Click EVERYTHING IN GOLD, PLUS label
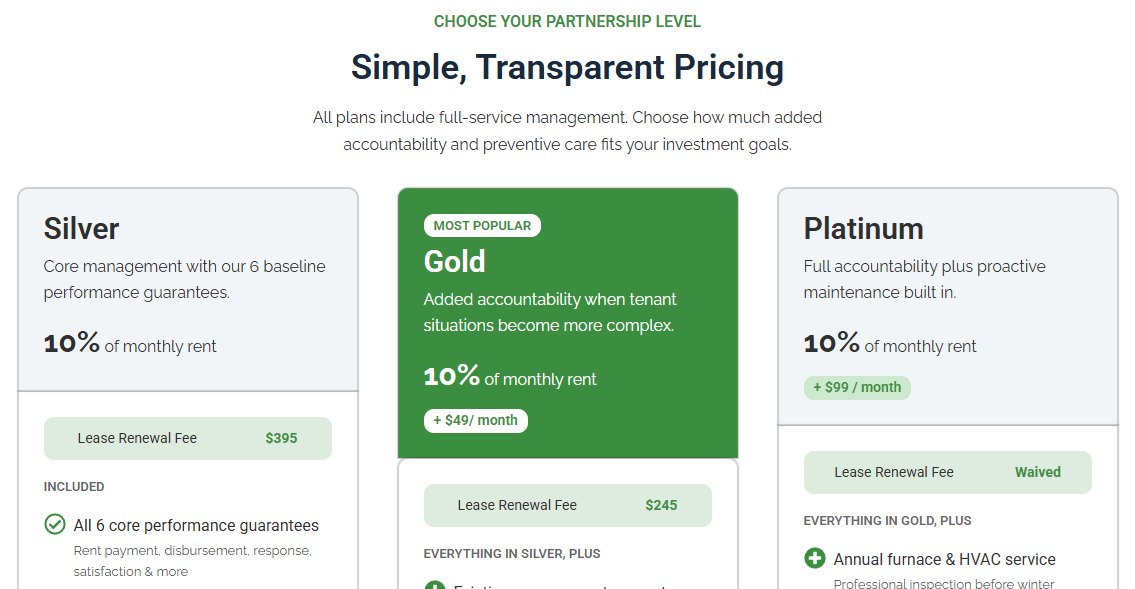This screenshot has width=1135, height=589. pyautogui.click(x=887, y=520)
